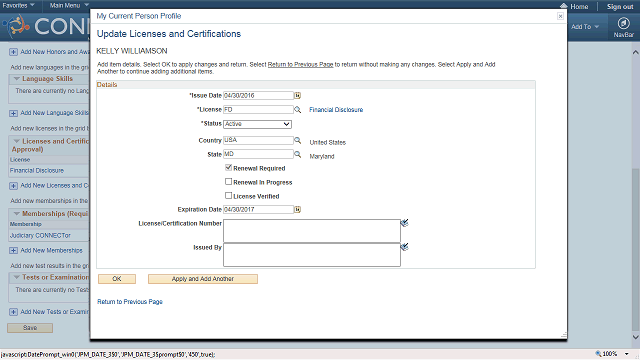Collapse the Memberships section
The image size is (640, 360).
[x=17, y=213]
